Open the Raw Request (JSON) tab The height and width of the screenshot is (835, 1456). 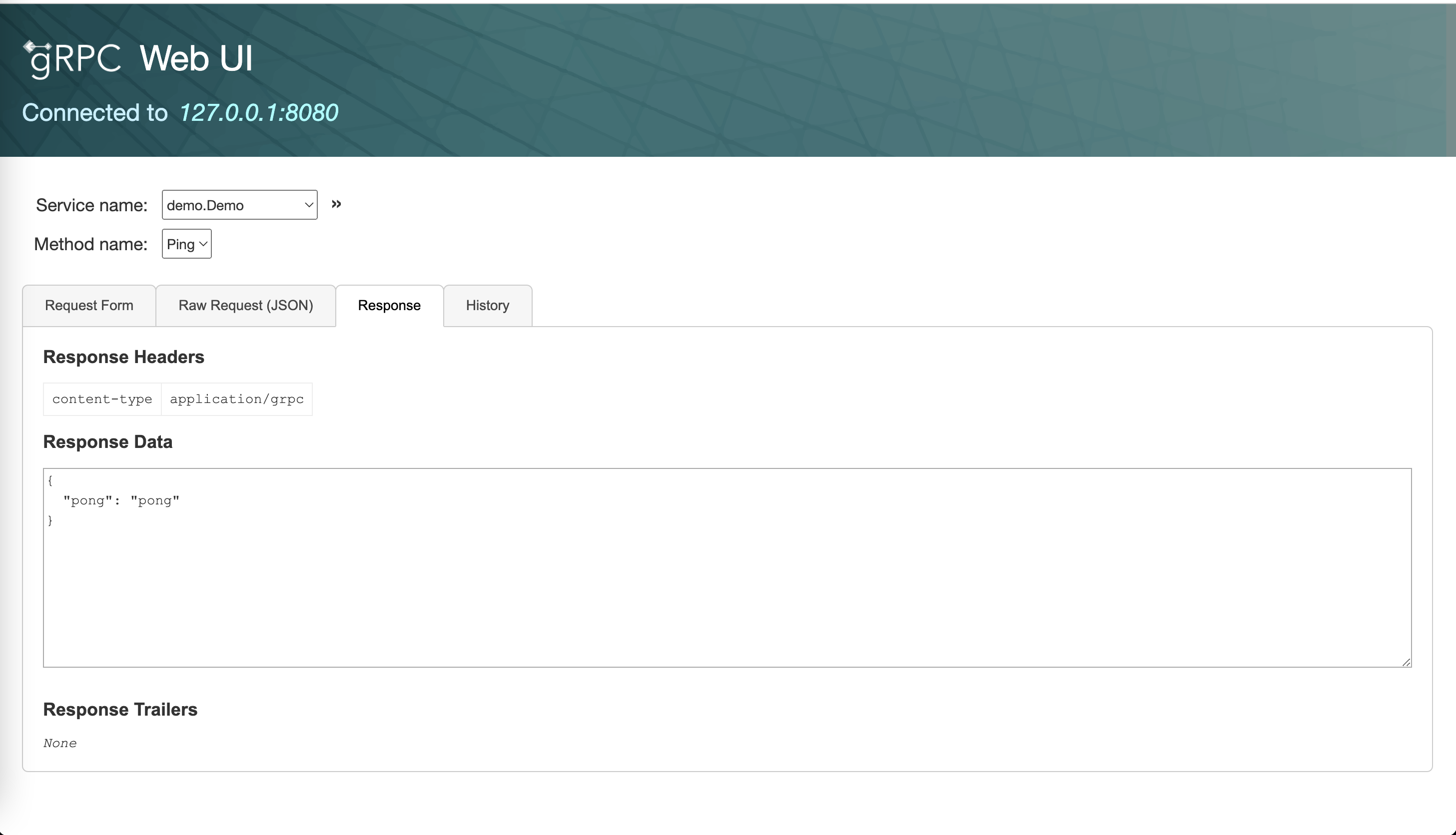[245, 306]
